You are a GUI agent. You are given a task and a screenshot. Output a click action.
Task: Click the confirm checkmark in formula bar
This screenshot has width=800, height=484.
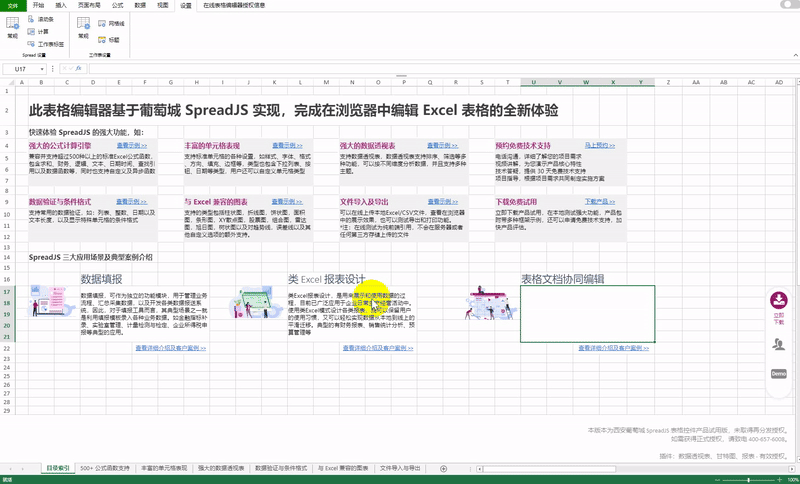pos(71,68)
